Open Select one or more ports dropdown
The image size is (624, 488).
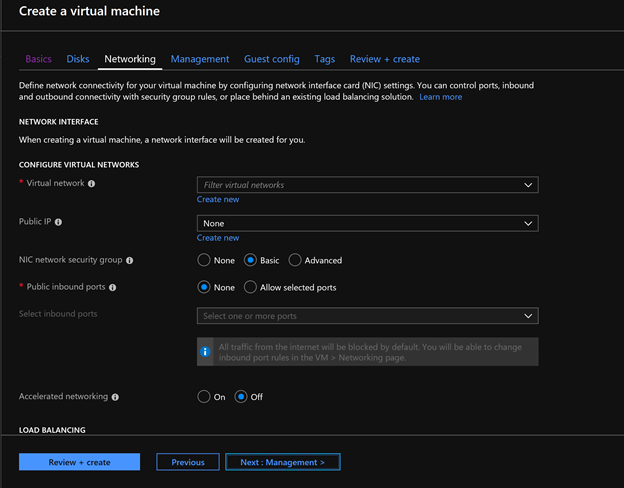coord(368,316)
